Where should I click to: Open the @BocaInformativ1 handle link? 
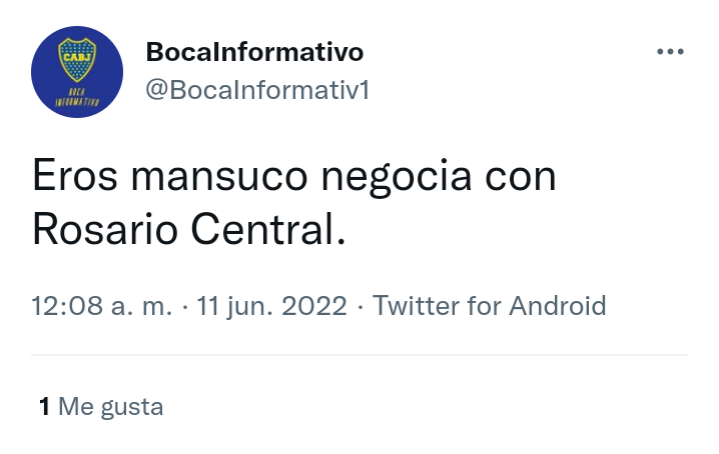tap(257, 89)
